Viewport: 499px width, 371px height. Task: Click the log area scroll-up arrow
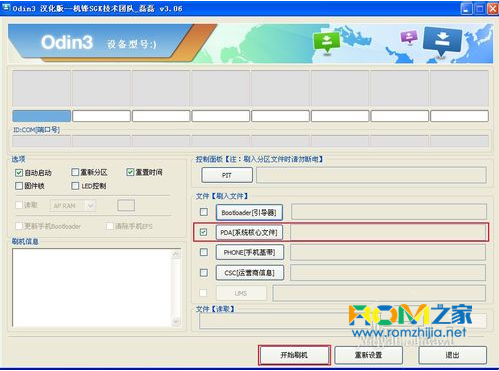coord(176,254)
